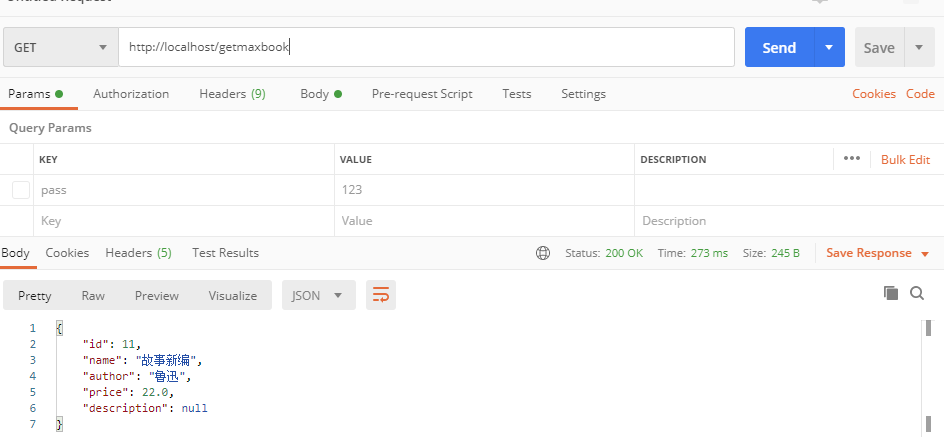Screen dimensions: 944x437
Task: Open the GET method dropdown
Action: pos(60,47)
